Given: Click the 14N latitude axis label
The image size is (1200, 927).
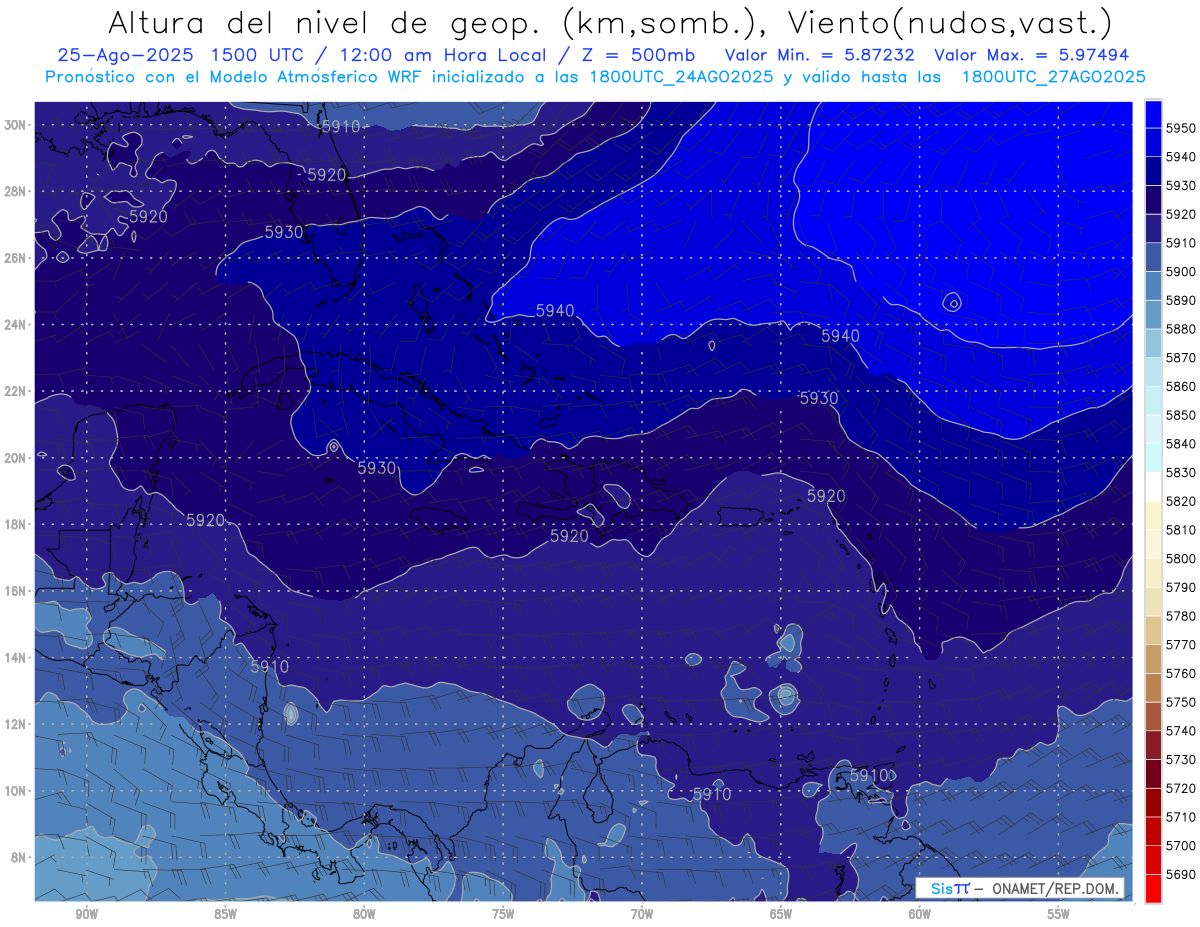Looking at the screenshot, I should 17,658.
